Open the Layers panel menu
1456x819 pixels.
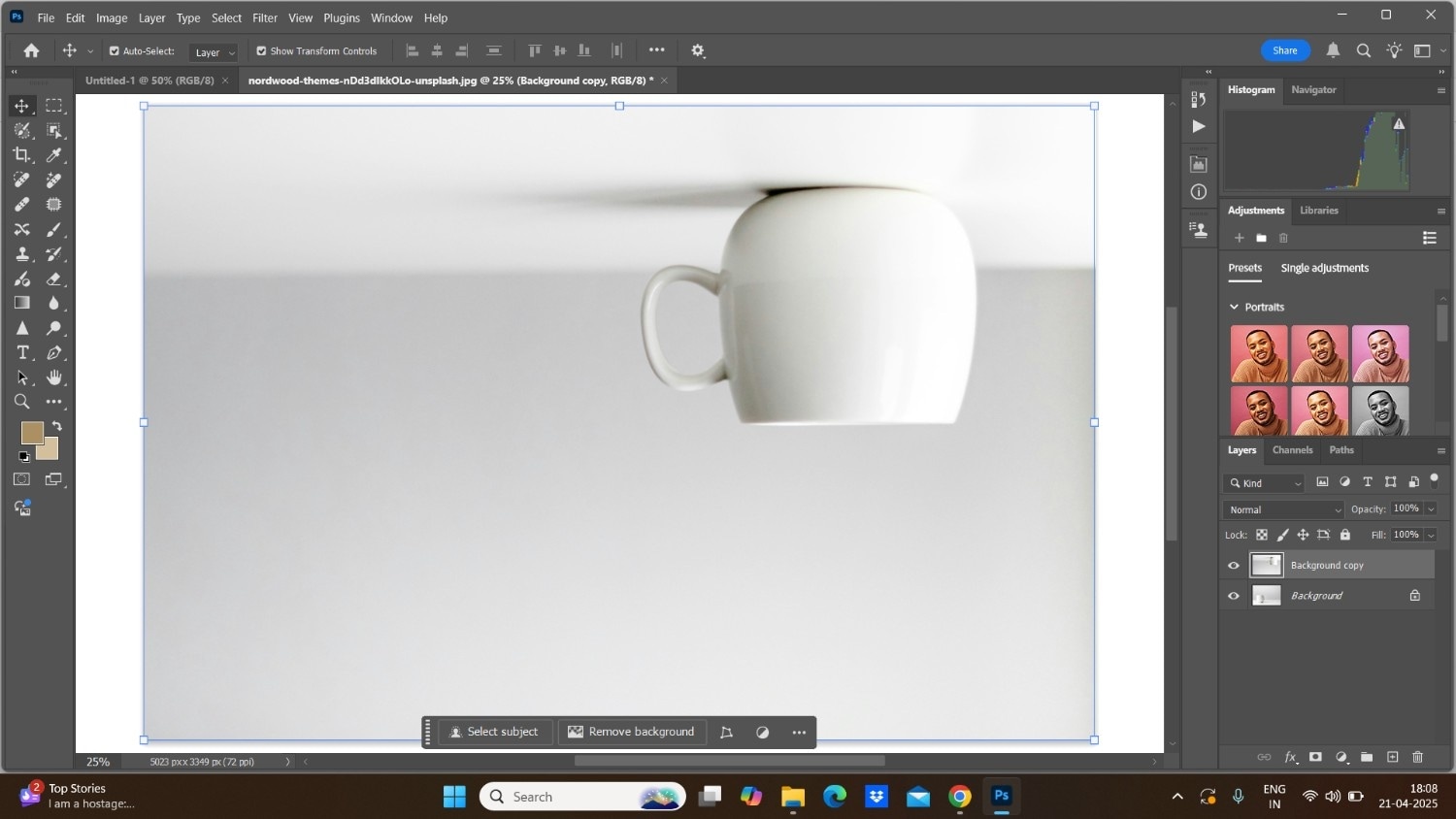pyautogui.click(x=1440, y=450)
